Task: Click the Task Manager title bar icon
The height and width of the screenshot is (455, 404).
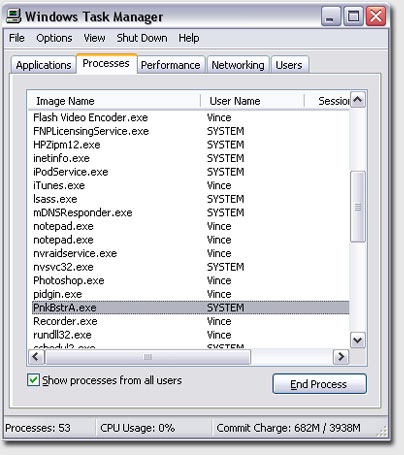Action: point(14,16)
